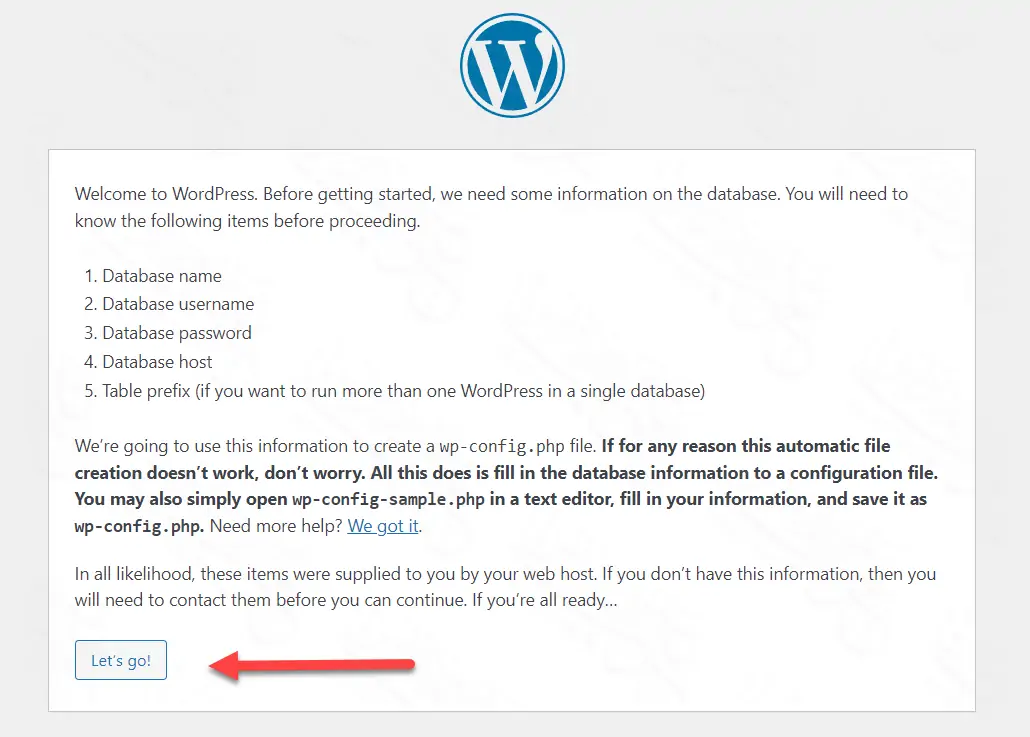Screen dimensions: 1030x737
Task: Click the "Welcome to WordPress" opening text
Action: 159,194
